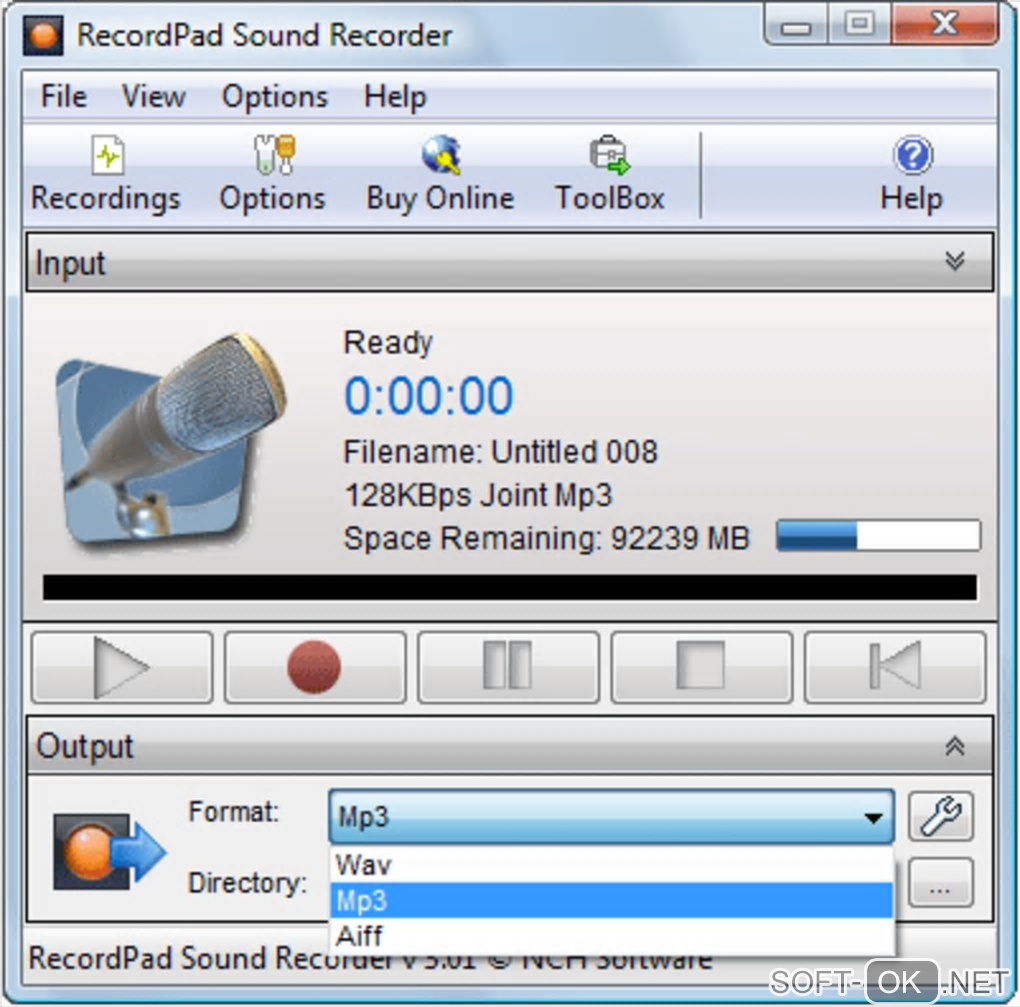The image size is (1020, 1007).
Task: Click the output record-arrow icon
Action: [x=109, y=851]
